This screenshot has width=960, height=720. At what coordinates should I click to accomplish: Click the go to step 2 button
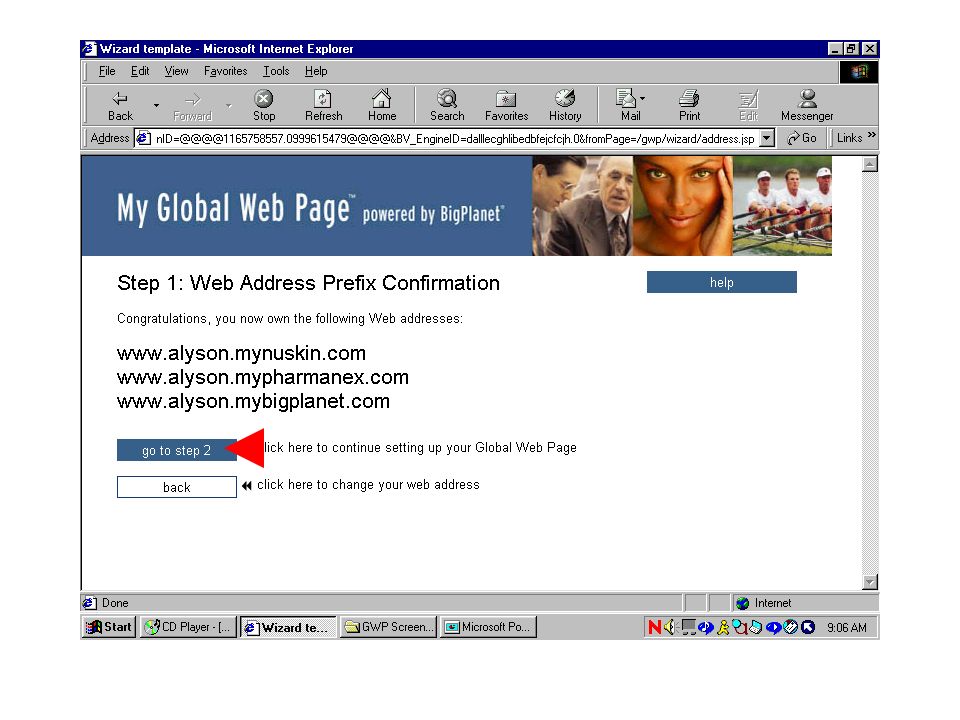[176, 450]
